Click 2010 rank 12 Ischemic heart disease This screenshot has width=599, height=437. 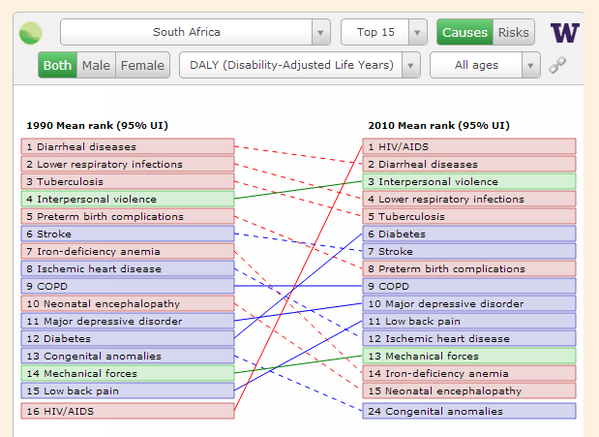tap(469, 338)
